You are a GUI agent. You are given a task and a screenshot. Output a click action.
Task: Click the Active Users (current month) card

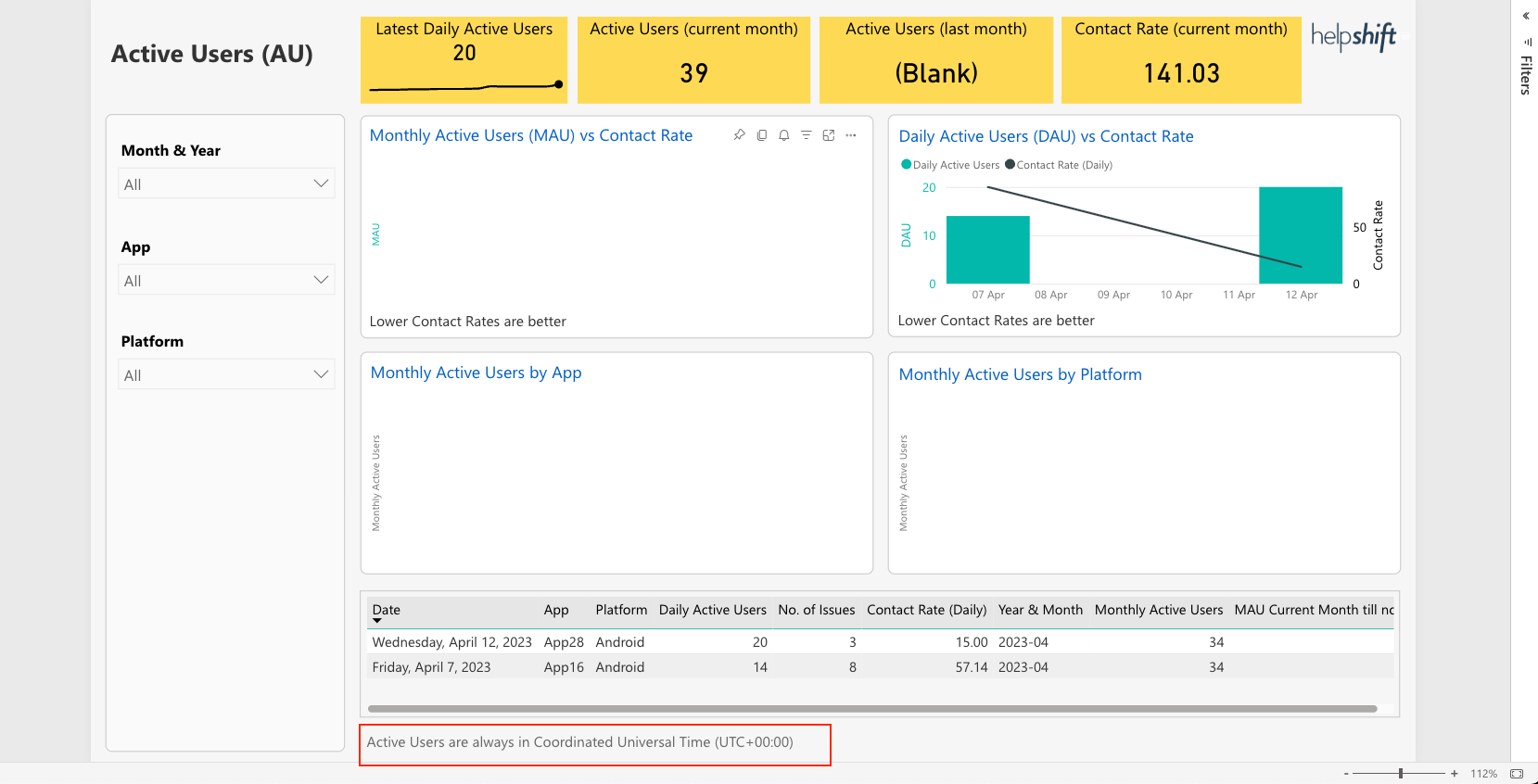coord(693,59)
